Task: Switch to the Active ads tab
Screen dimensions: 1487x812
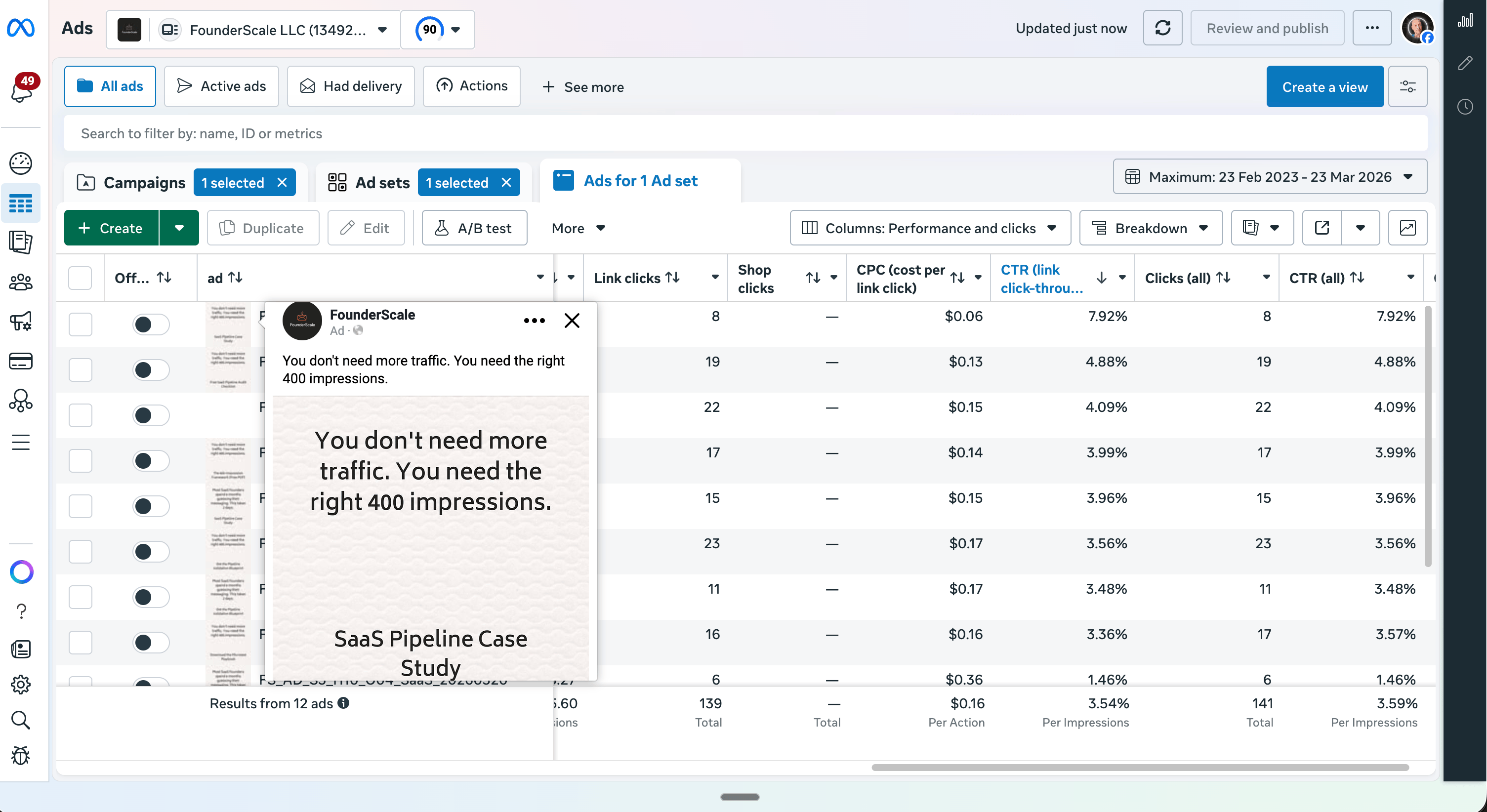Action: 221,86
